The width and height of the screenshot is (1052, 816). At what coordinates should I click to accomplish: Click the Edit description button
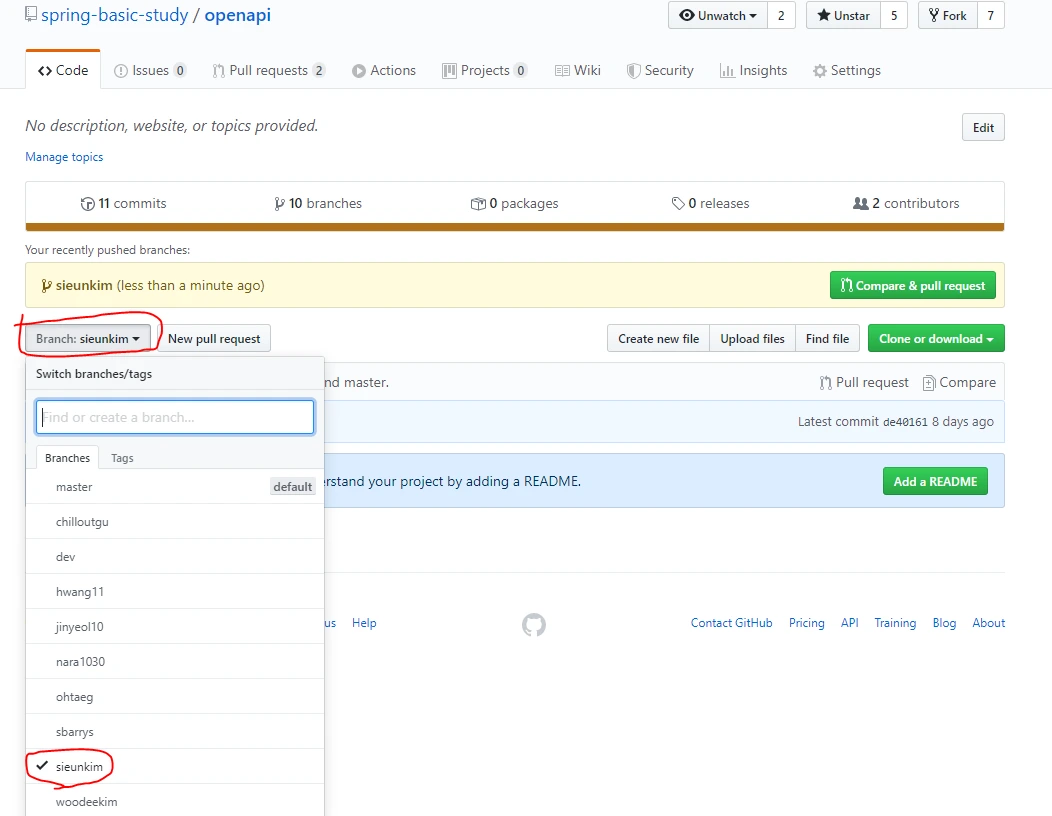click(x=983, y=128)
